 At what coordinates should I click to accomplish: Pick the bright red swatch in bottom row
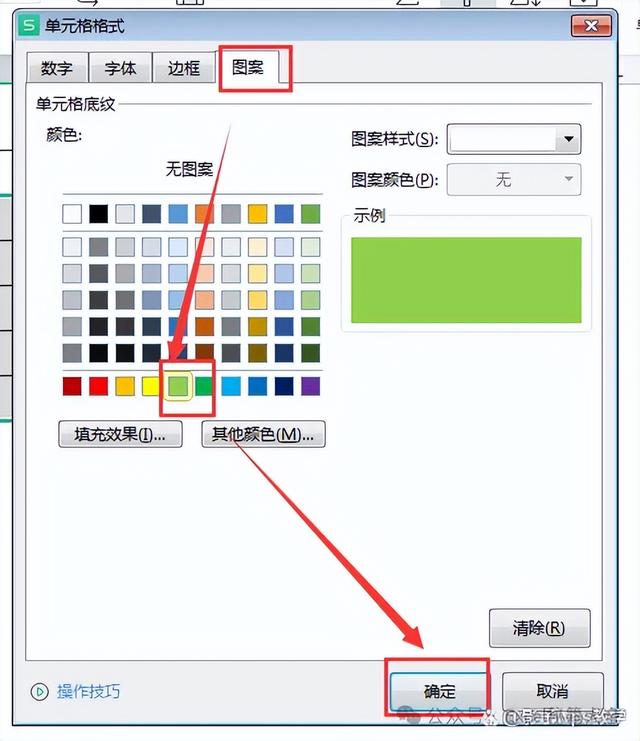98,386
